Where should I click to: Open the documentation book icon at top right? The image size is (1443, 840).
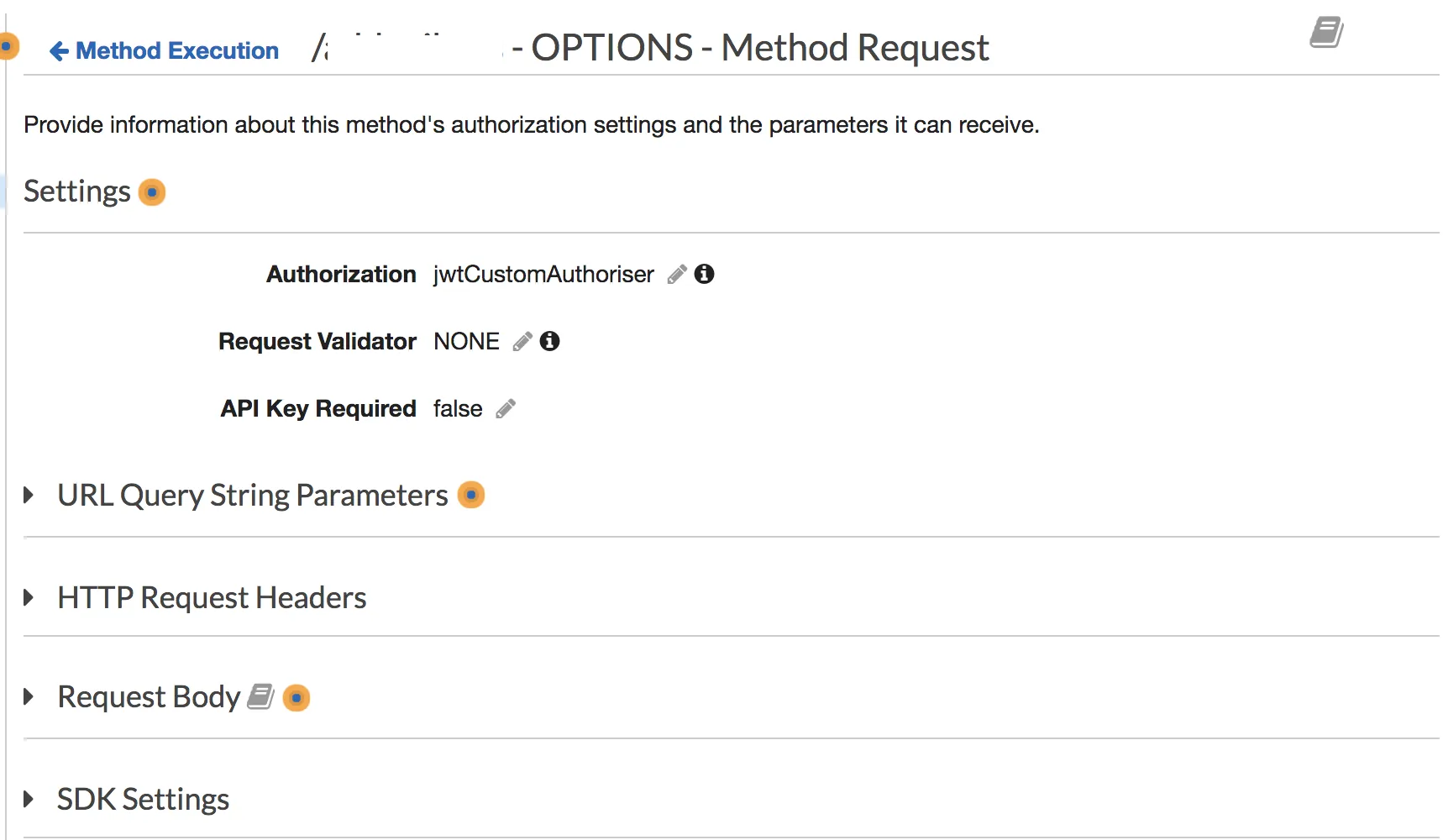click(x=1326, y=33)
